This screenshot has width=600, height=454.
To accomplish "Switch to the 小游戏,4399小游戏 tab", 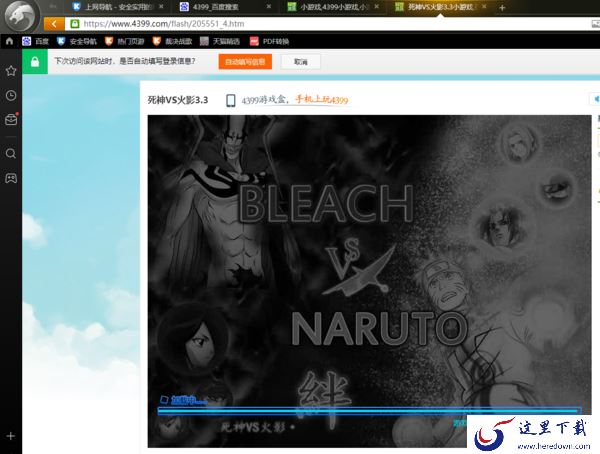I will (x=333, y=7).
